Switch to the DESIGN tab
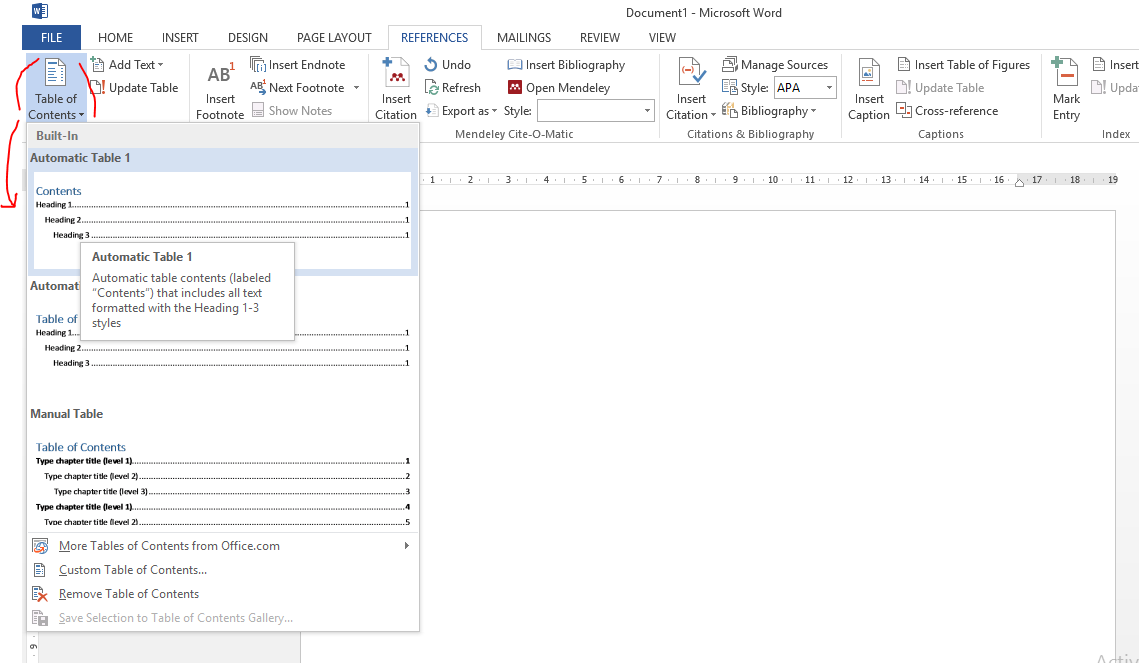This screenshot has height=663, width=1139. click(248, 38)
